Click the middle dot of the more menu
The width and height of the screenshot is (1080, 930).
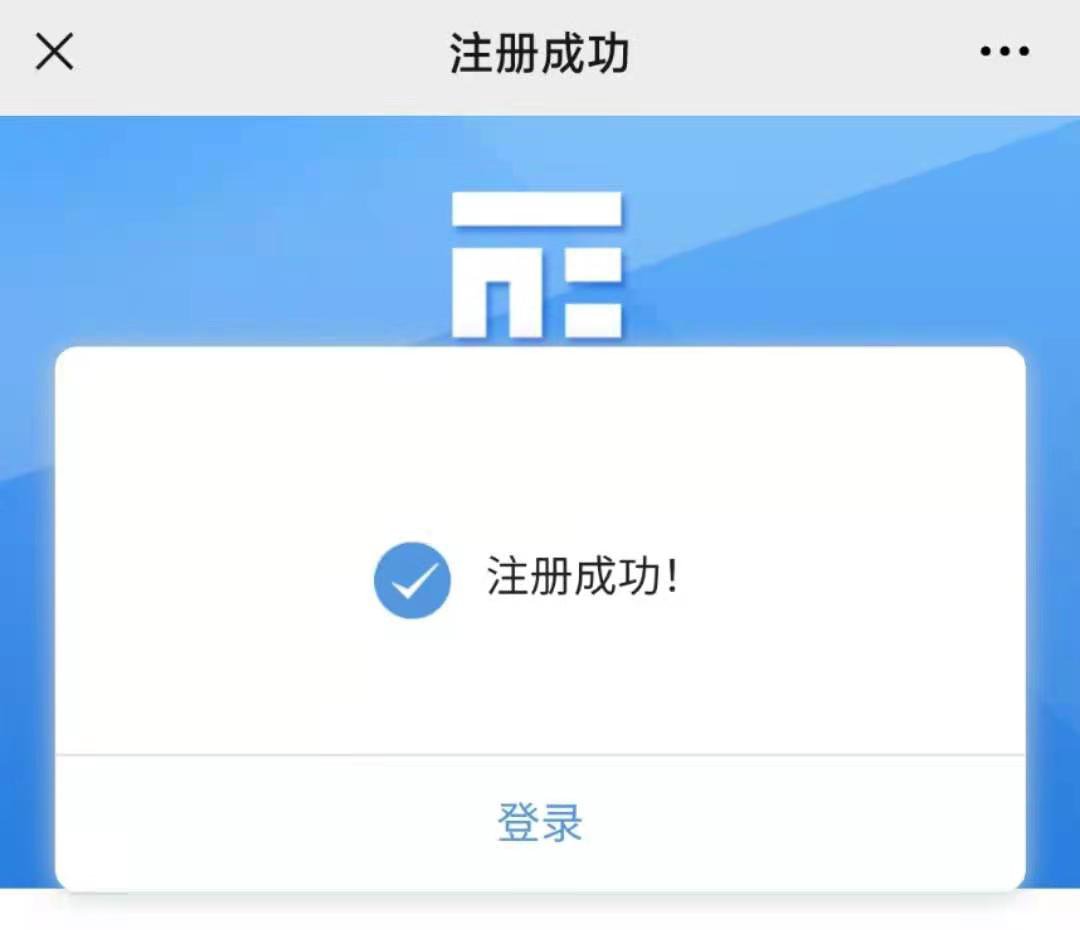point(1004,51)
